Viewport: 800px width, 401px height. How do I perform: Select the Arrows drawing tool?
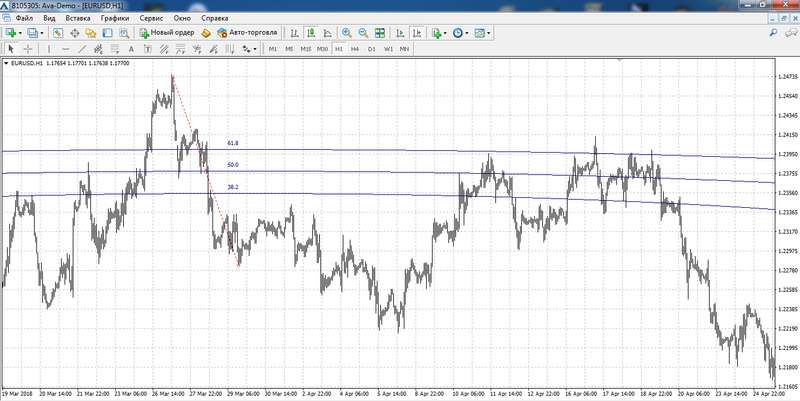[246, 49]
